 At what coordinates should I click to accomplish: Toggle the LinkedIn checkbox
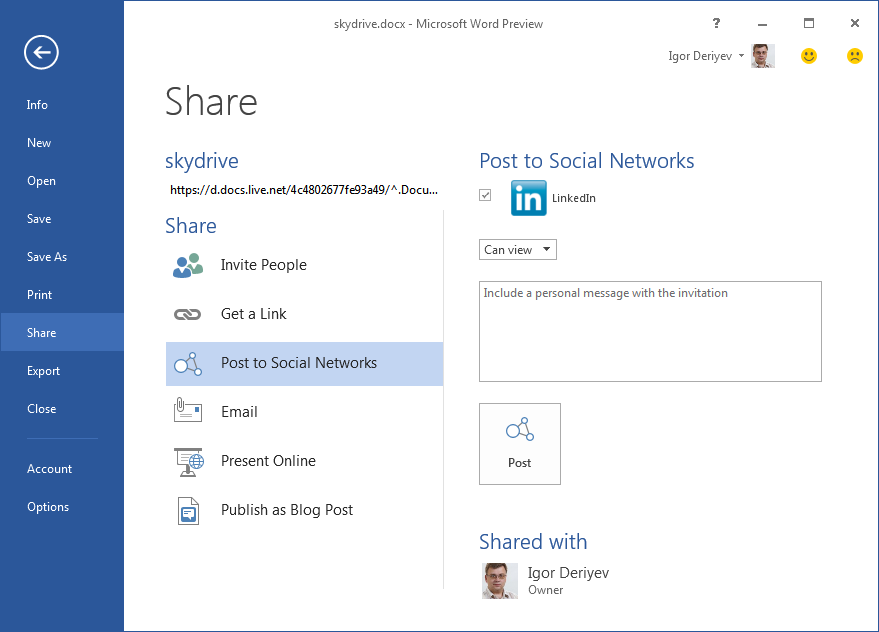486,196
